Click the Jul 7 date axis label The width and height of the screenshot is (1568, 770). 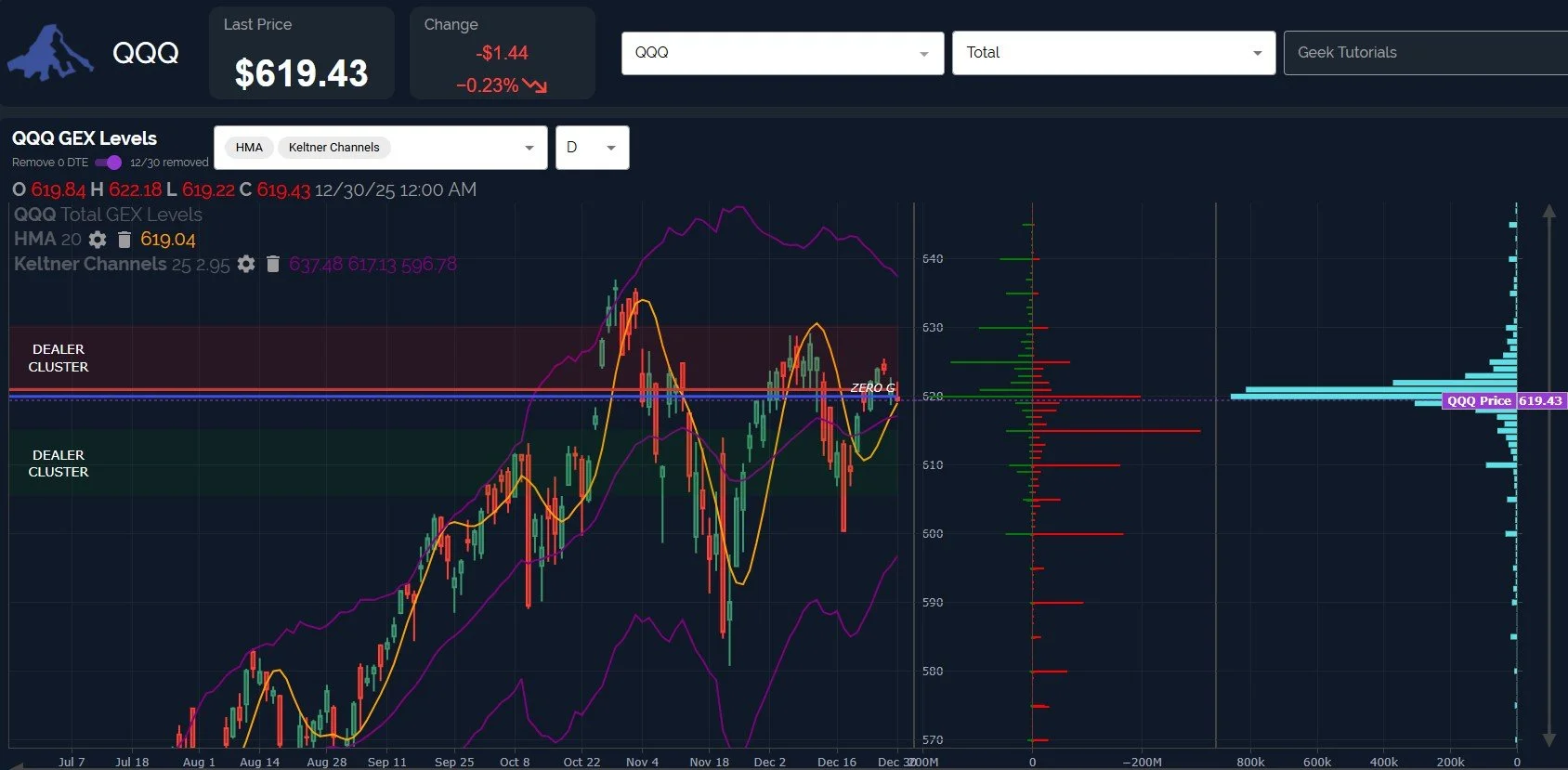pyautogui.click(x=72, y=762)
